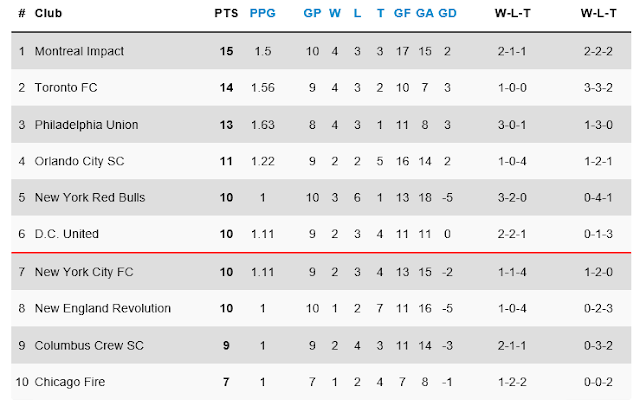Sort standings by GP column header
The image size is (640, 406).
coord(312,13)
